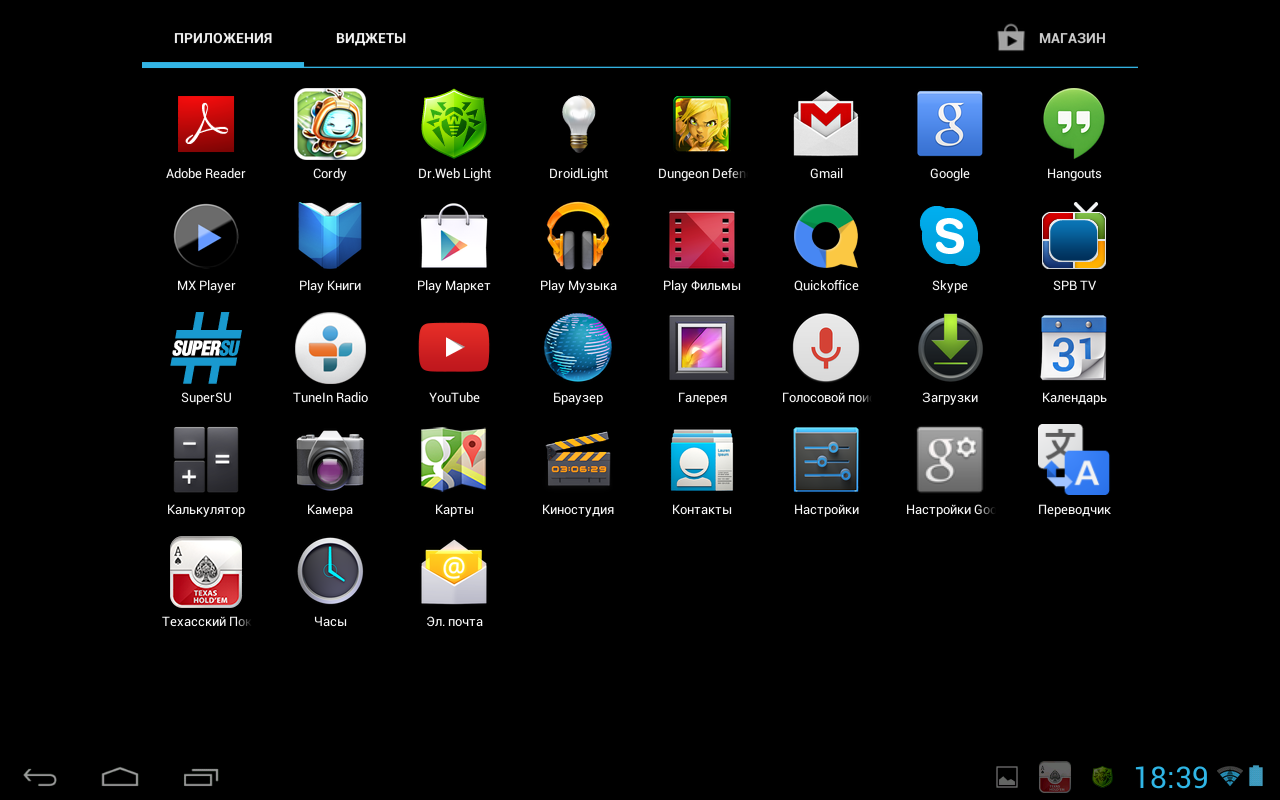Tap the battery indicator icon
The image size is (1280, 800).
1256,776
